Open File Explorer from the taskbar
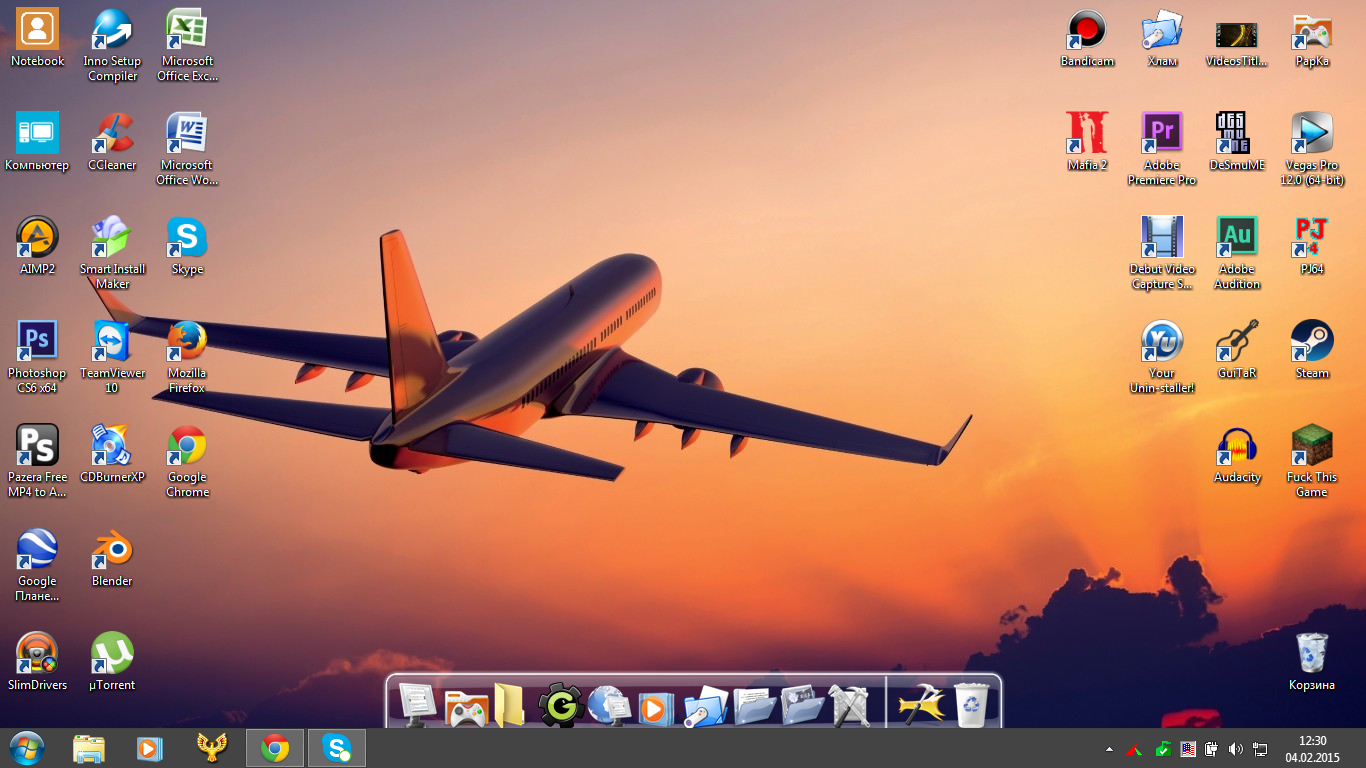1366x768 pixels. [x=89, y=748]
